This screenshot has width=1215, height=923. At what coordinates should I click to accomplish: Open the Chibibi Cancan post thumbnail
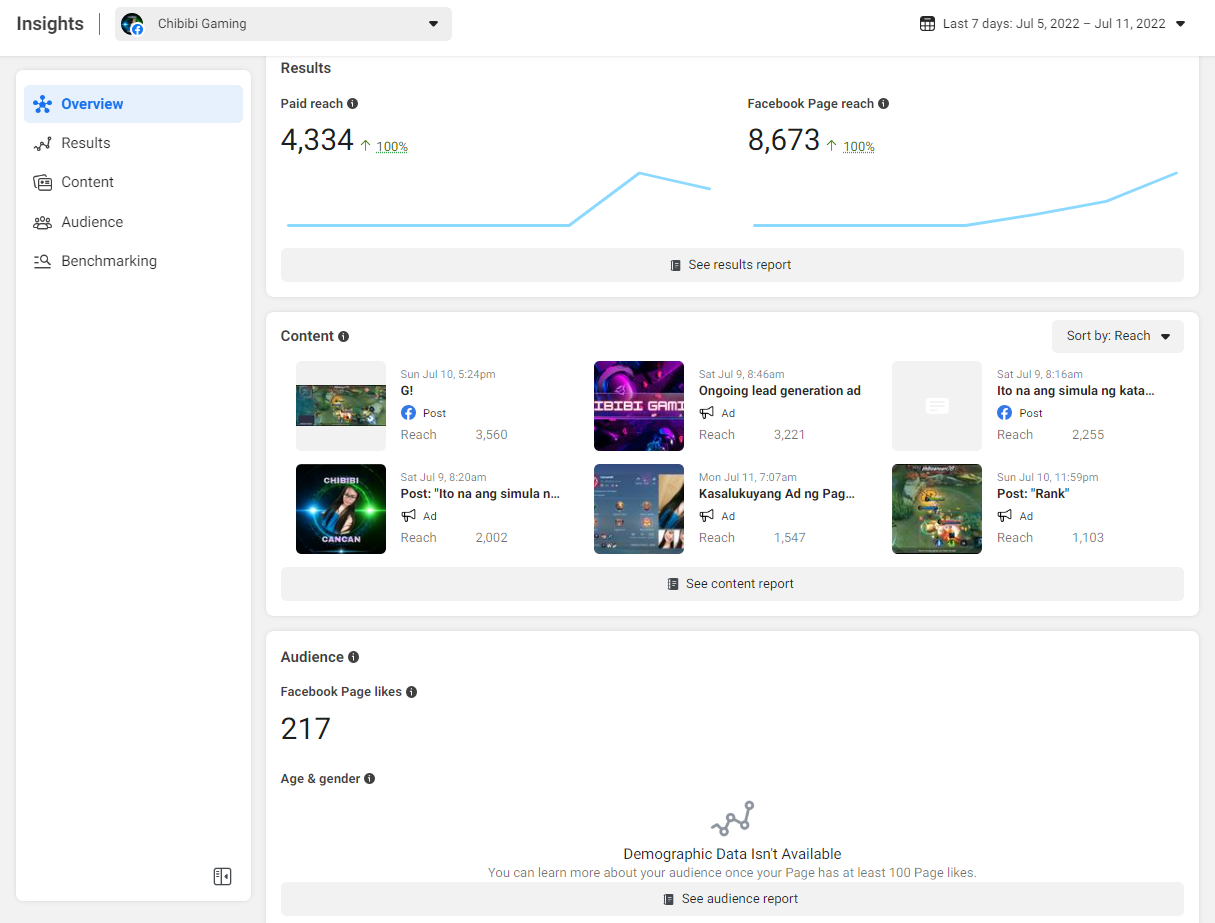[x=341, y=509]
